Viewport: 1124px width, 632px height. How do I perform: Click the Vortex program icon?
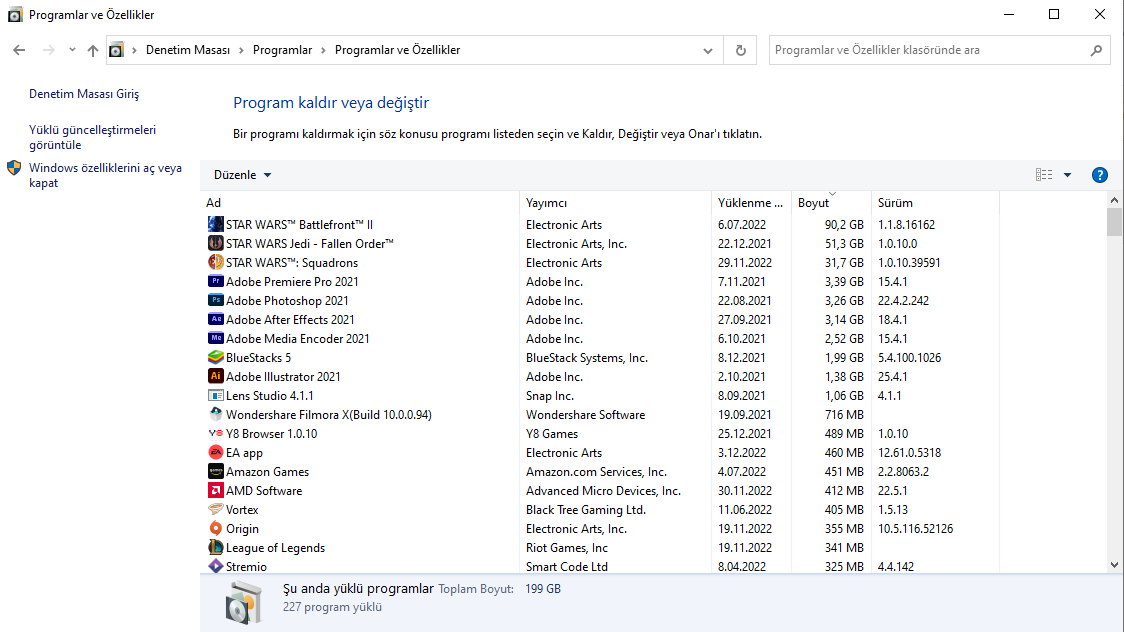(215, 509)
